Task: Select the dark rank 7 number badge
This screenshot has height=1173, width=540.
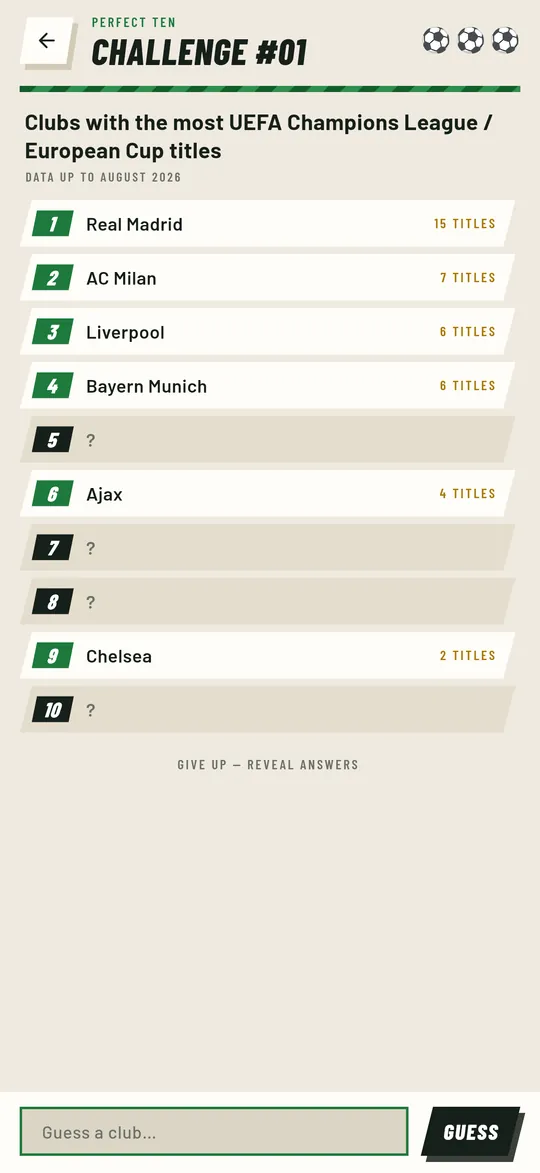Action: pyautogui.click(x=52, y=548)
